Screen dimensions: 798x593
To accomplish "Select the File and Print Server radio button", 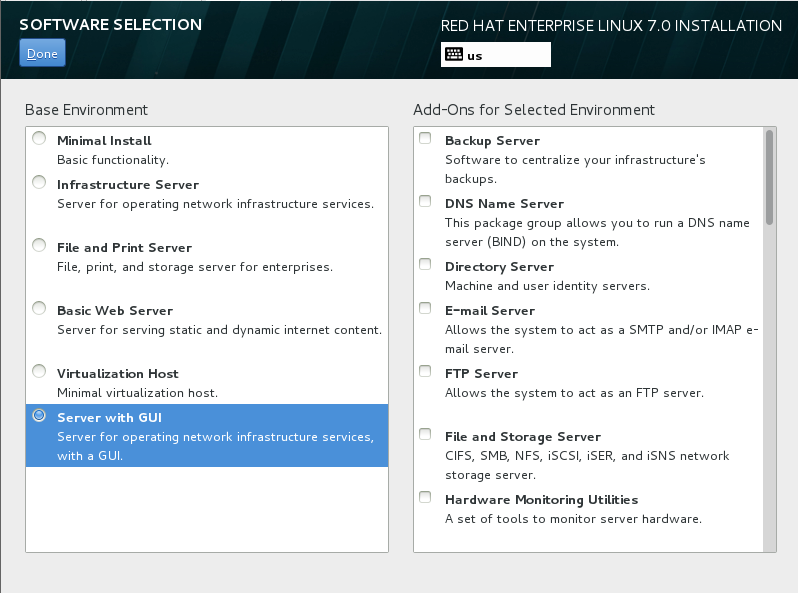I will [39, 245].
